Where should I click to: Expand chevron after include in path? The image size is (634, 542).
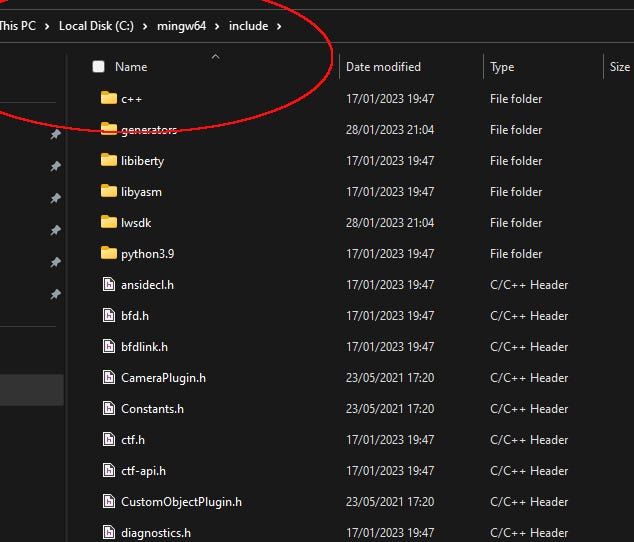pyautogui.click(x=279, y=27)
